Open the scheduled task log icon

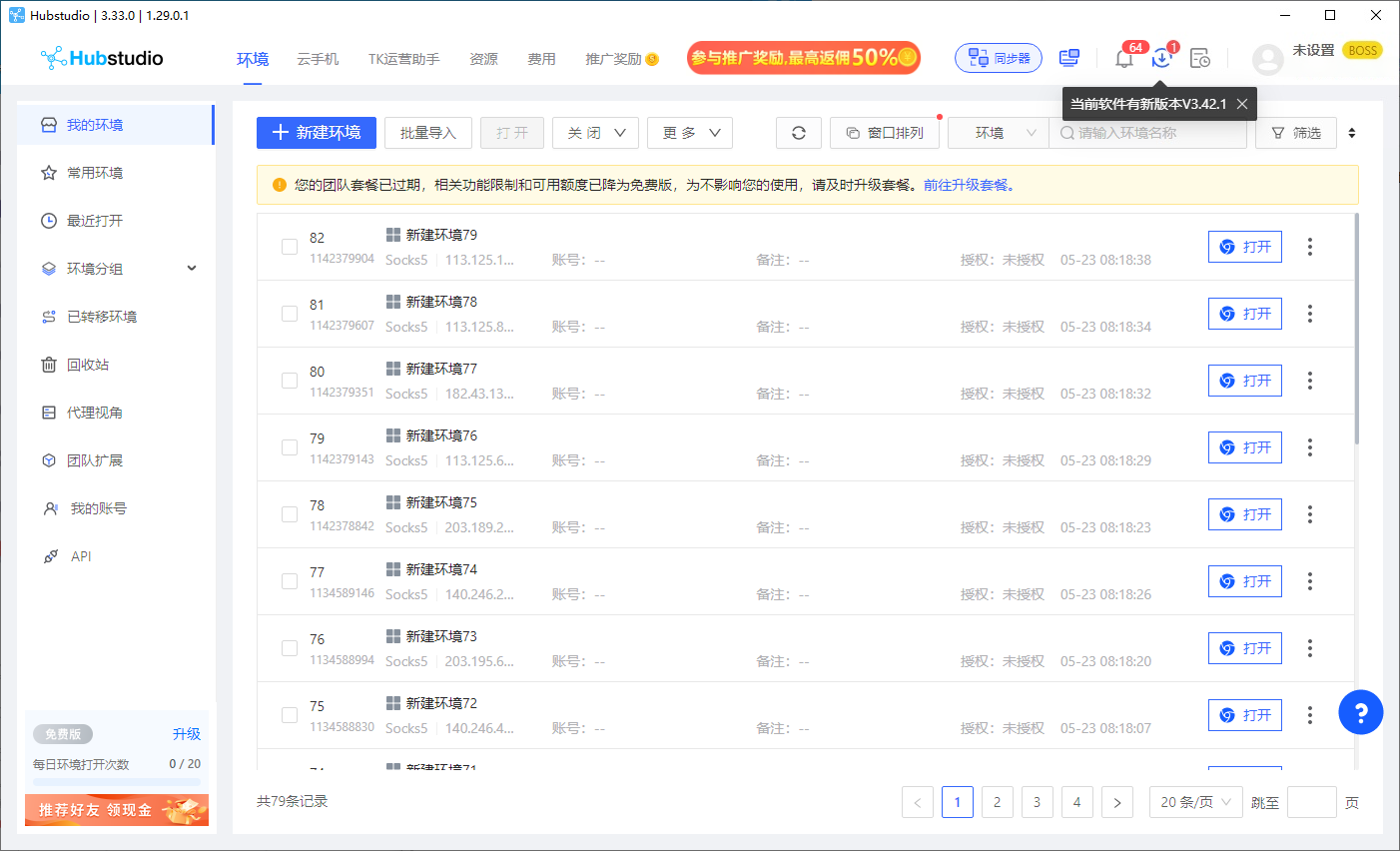1200,58
